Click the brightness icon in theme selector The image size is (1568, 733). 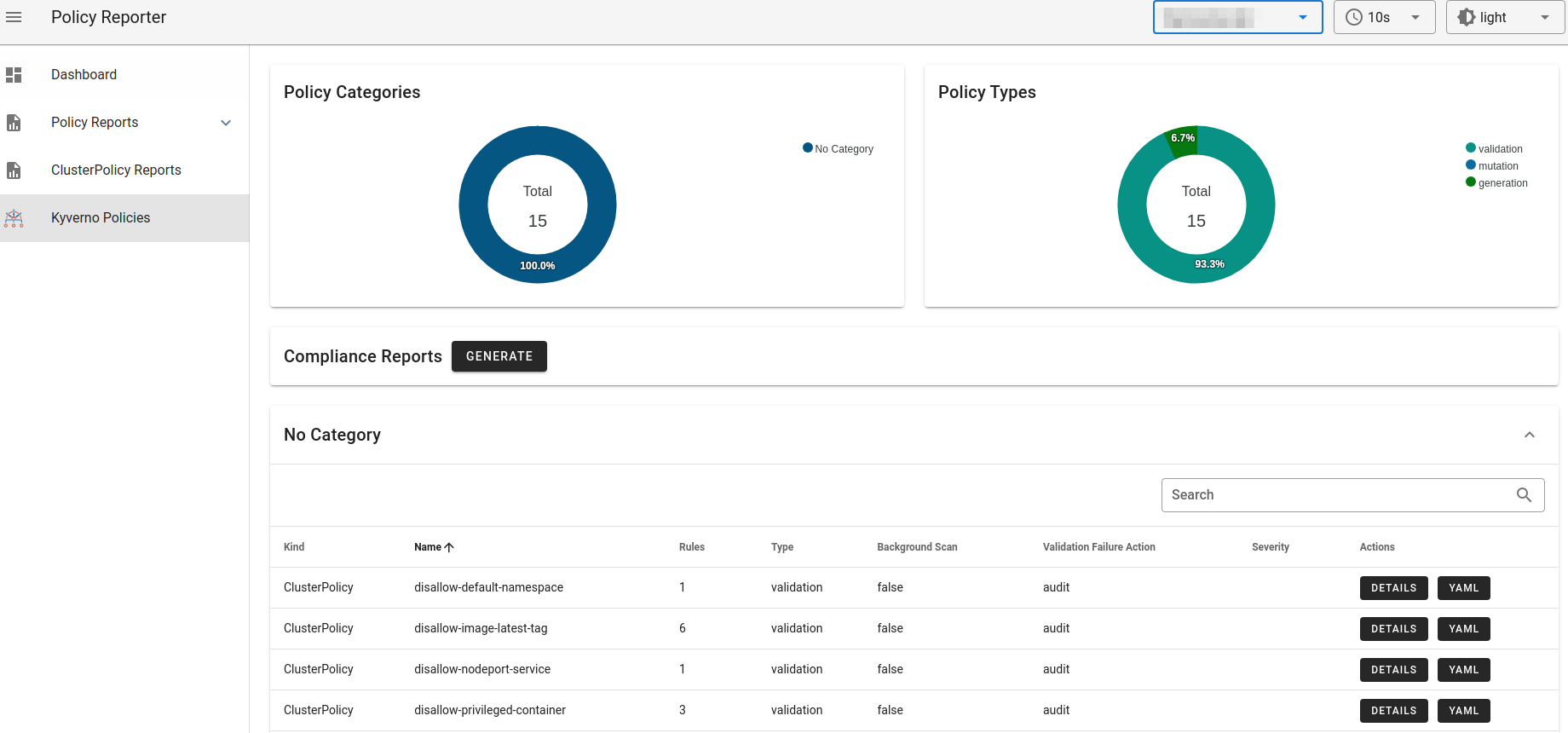(x=1466, y=17)
